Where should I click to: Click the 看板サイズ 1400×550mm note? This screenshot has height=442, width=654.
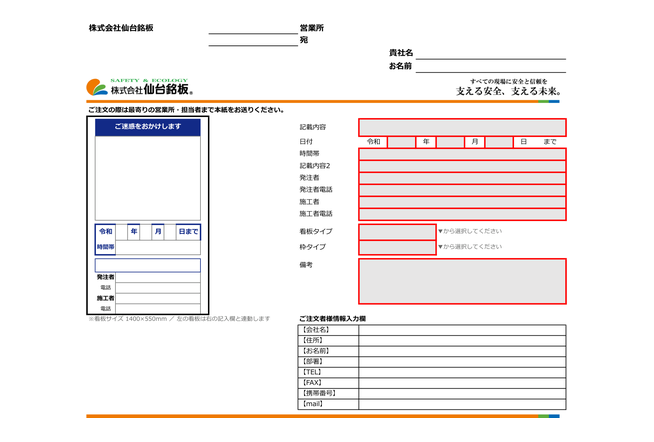(179, 319)
